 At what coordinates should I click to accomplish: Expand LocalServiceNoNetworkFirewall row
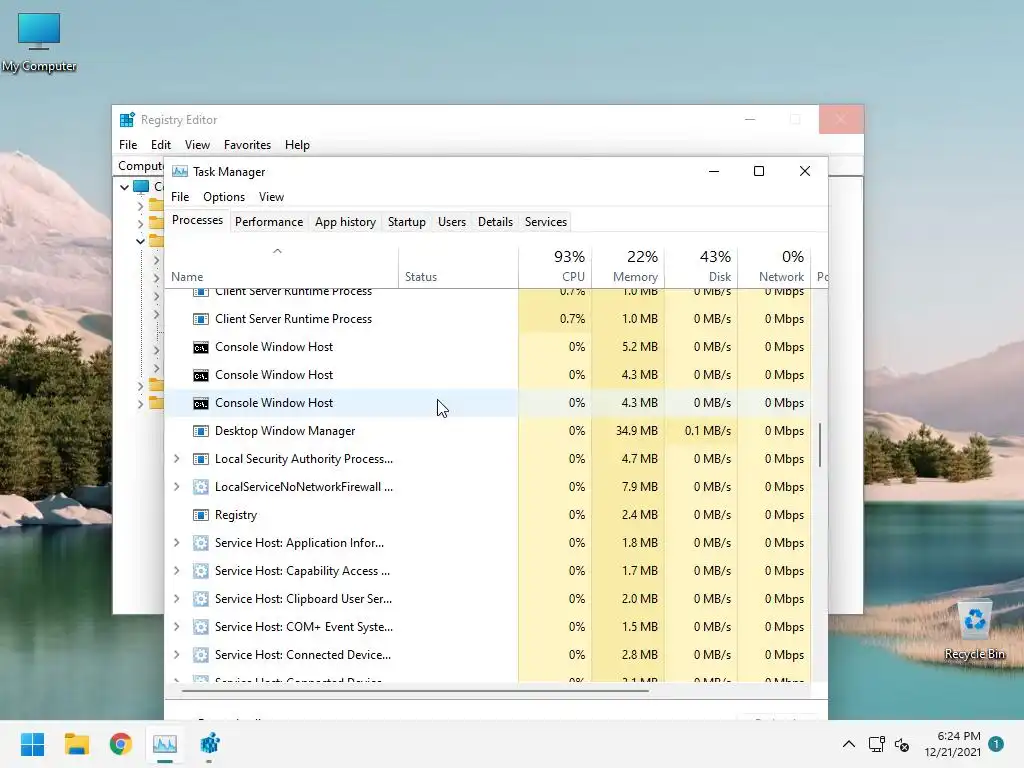click(x=176, y=487)
